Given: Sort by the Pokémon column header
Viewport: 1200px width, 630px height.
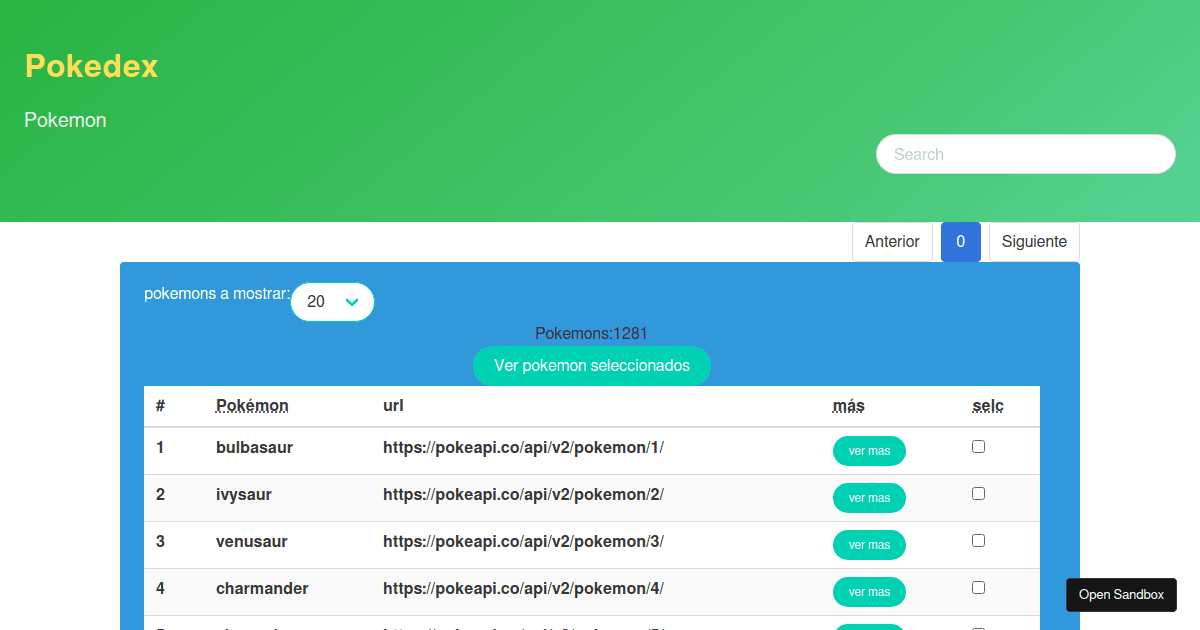Looking at the screenshot, I should click(x=252, y=405).
